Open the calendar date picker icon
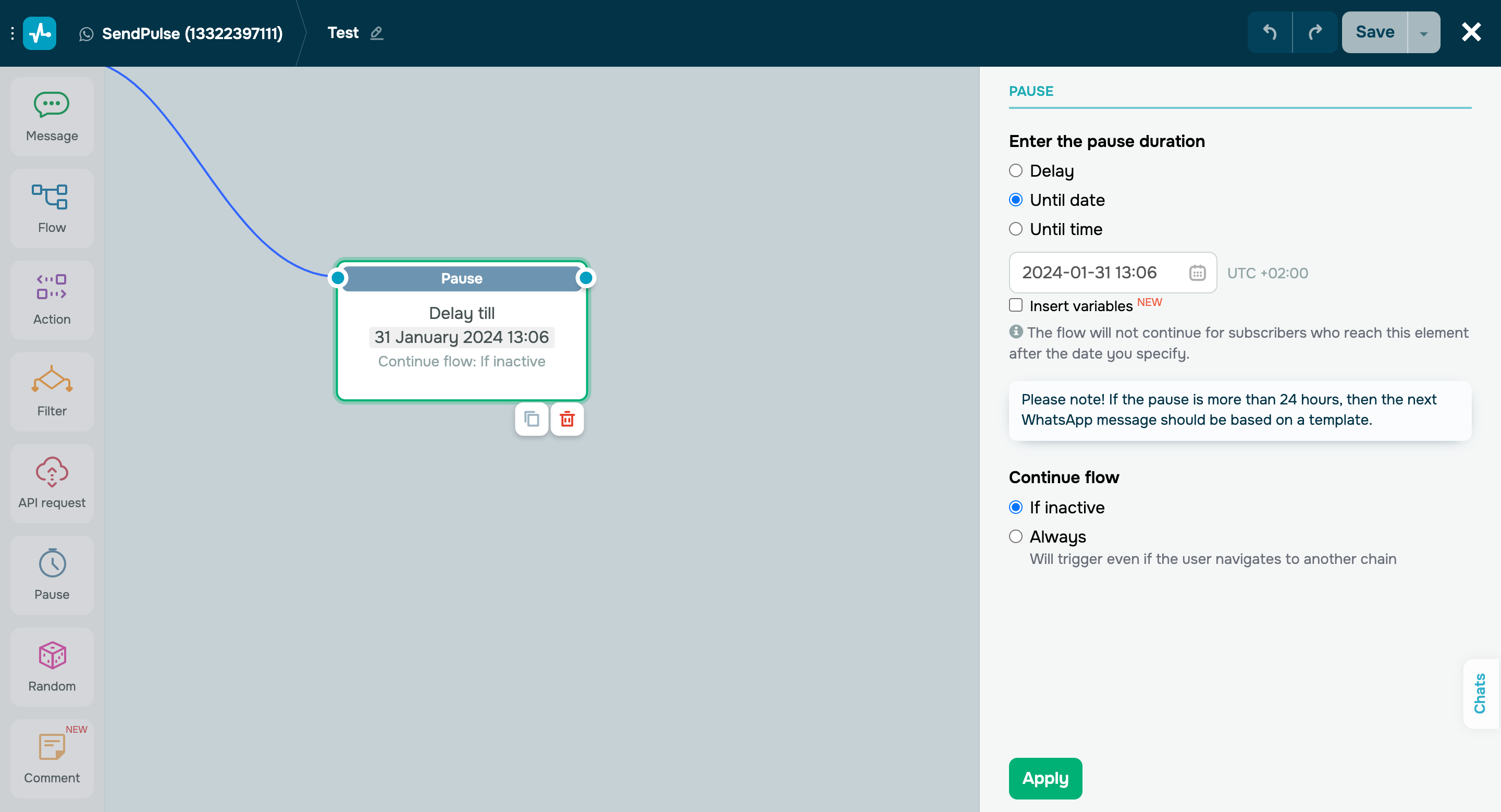1501x812 pixels. 1197,273
